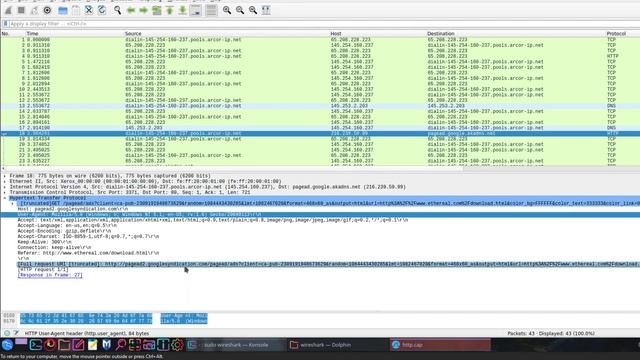
Task: Select packet 4 HTTP row
Action: tap(320, 56)
